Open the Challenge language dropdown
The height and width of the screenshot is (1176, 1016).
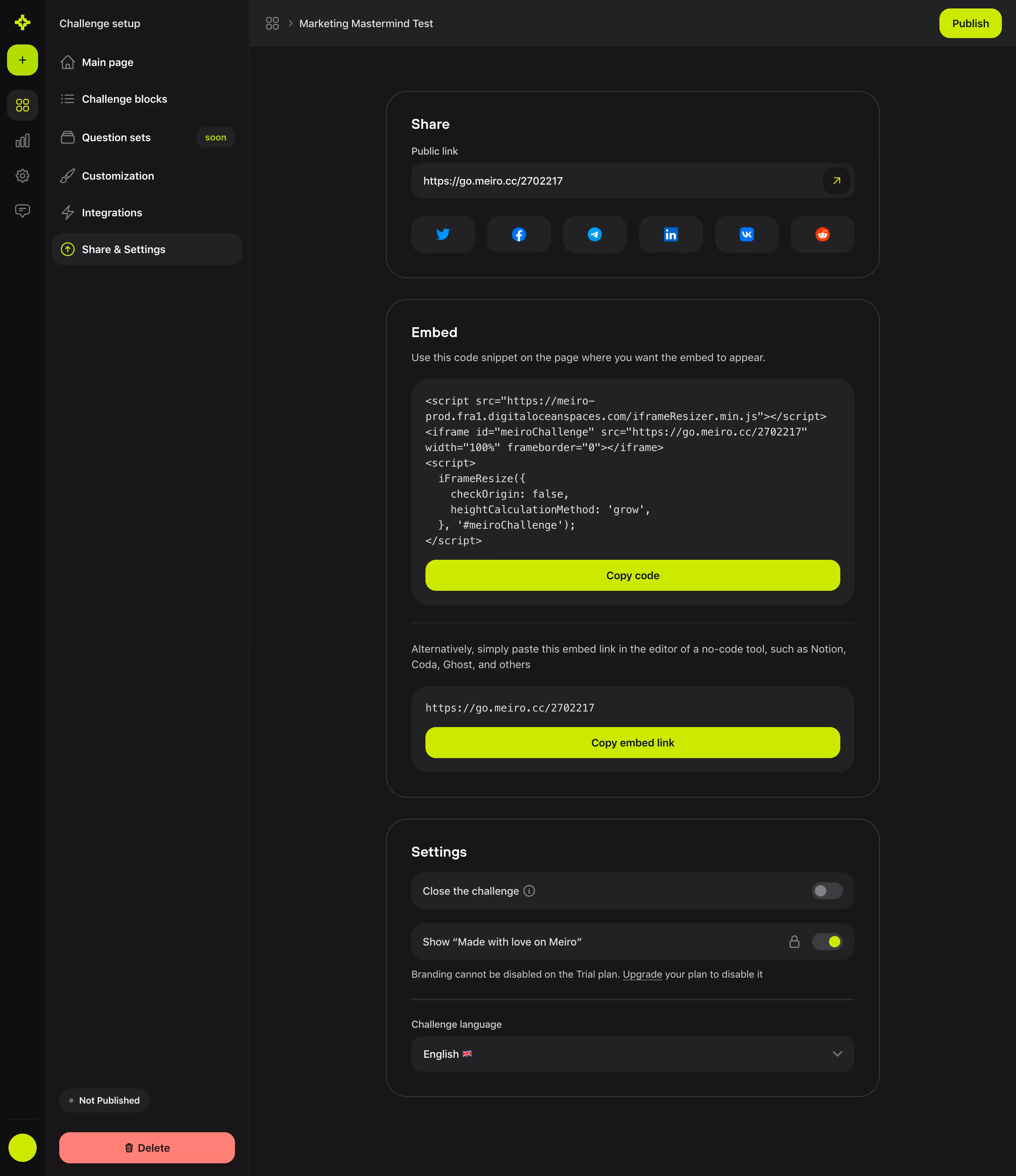coord(632,1054)
